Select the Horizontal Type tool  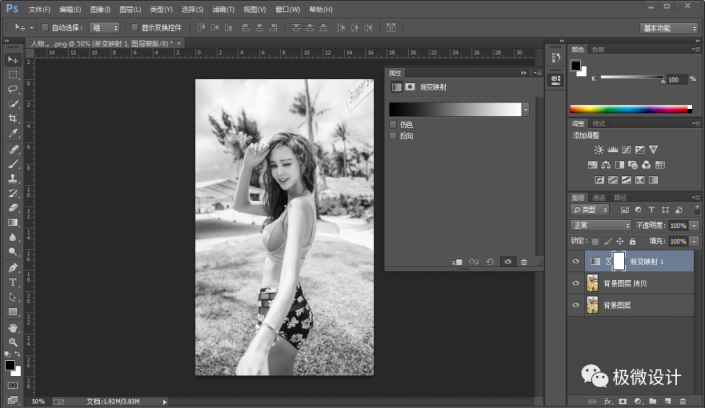click(13, 282)
